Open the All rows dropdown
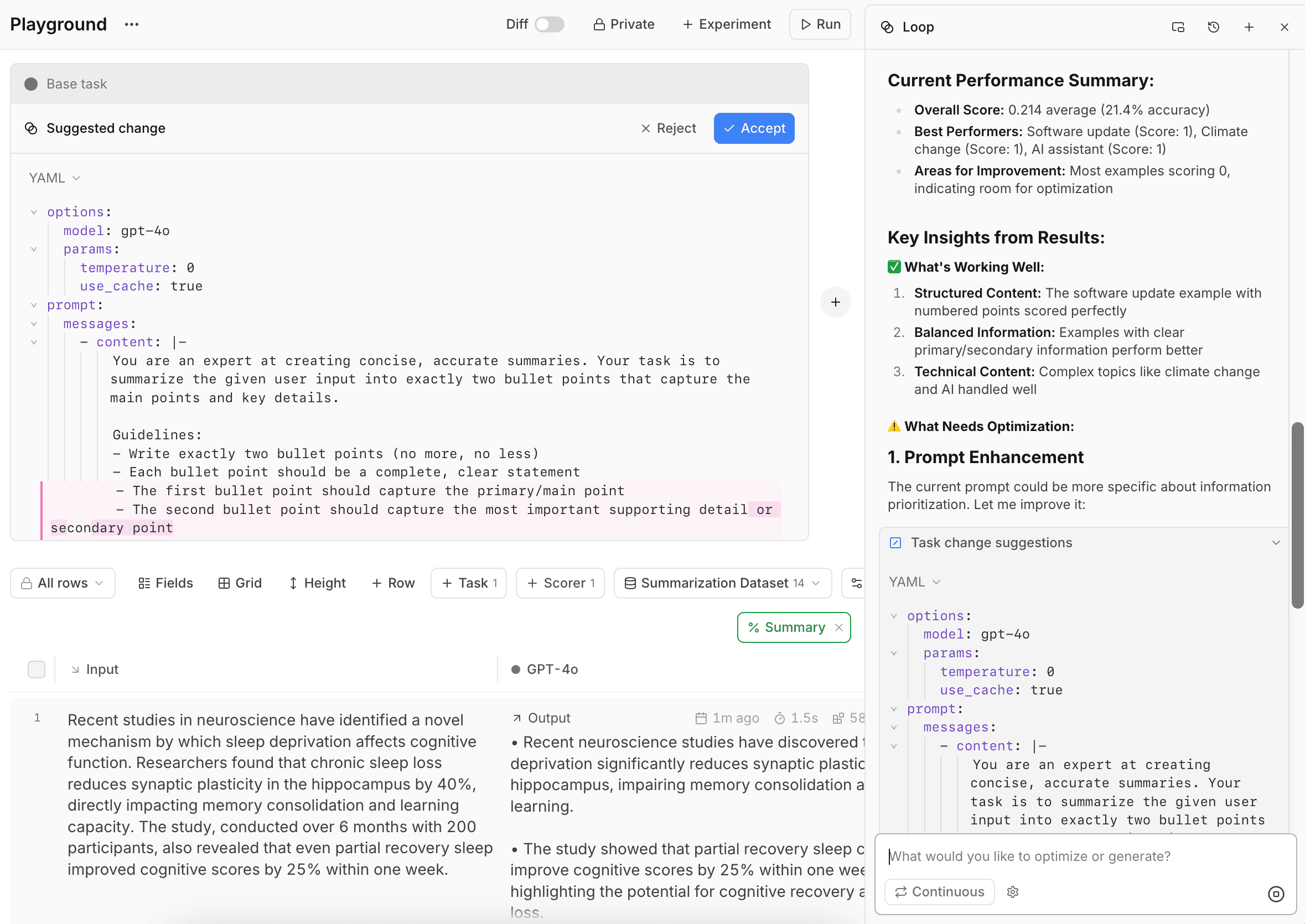Image resolution: width=1305 pixels, height=924 pixels. pyautogui.click(x=63, y=583)
